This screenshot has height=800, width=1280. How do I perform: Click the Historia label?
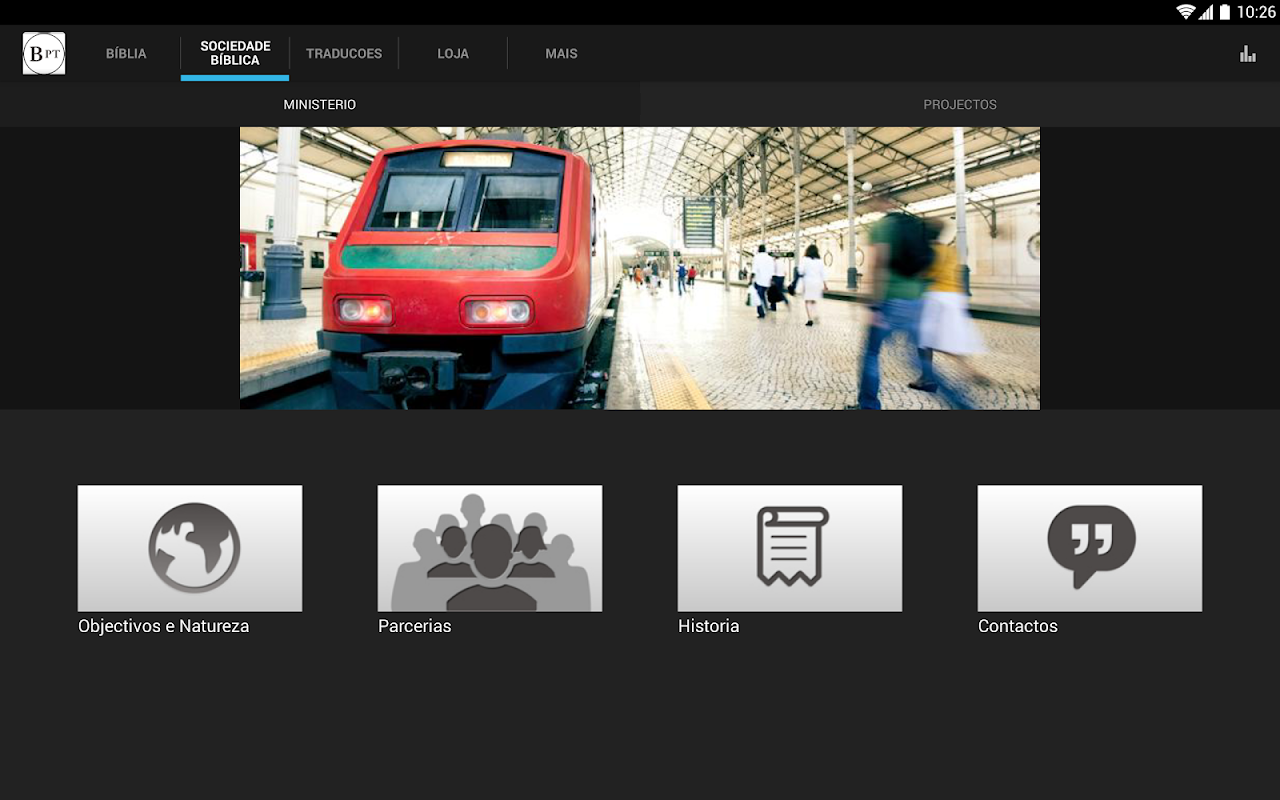point(709,627)
